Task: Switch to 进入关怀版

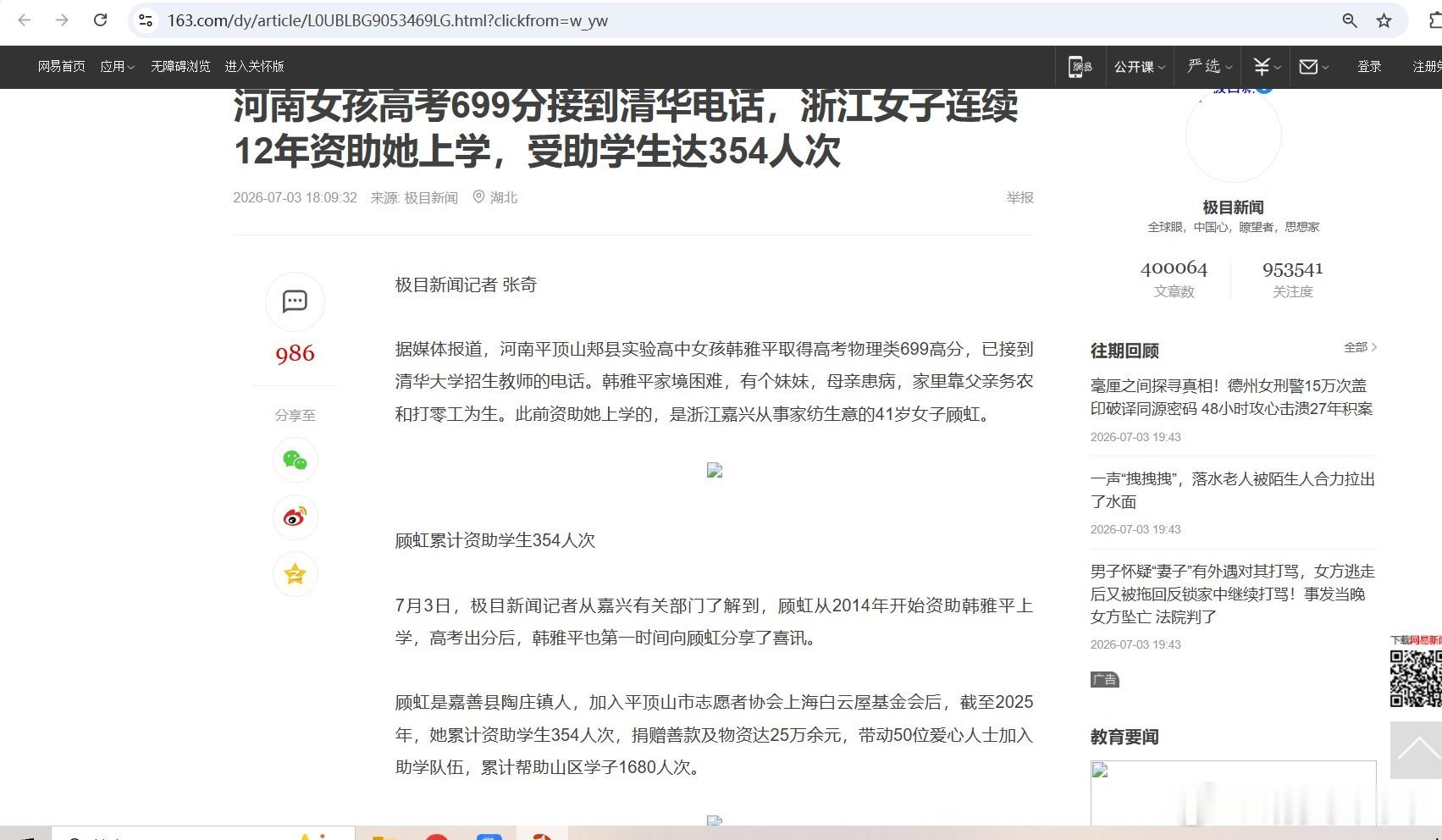Action: [x=254, y=67]
